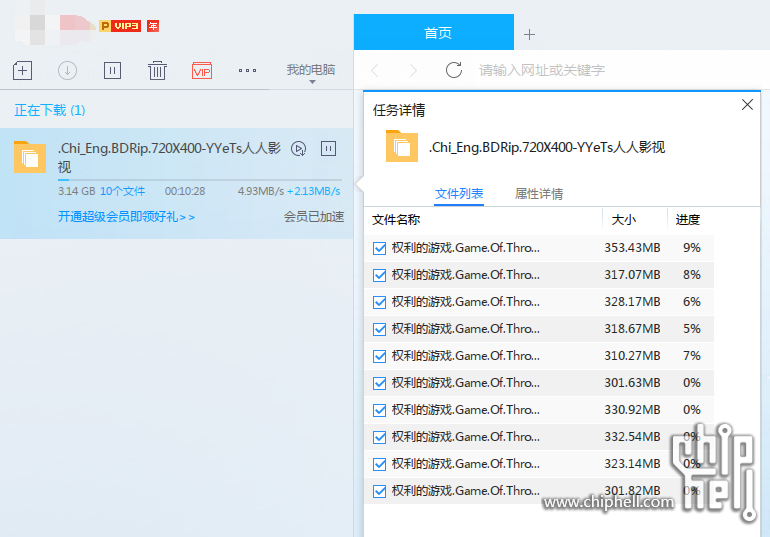
Task: Click the VIP3 membership badge
Action: tap(120, 26)
